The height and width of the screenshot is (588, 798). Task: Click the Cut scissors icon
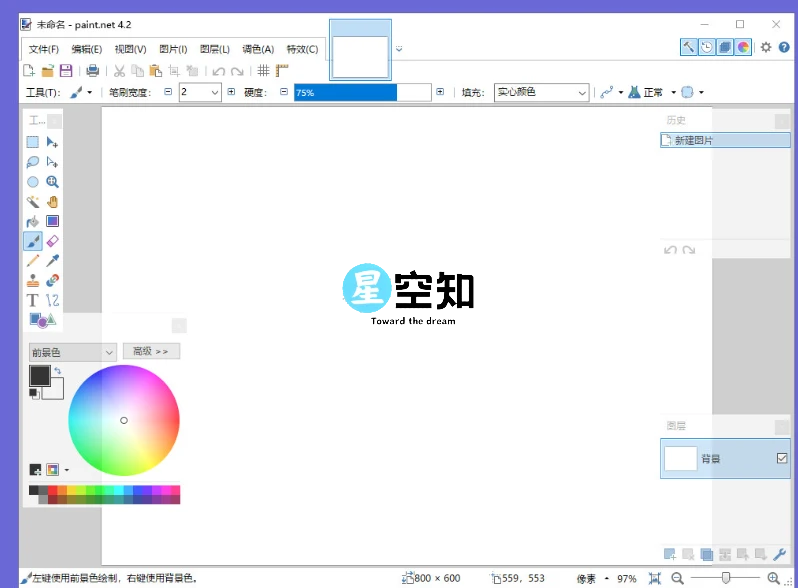(119, 70)
